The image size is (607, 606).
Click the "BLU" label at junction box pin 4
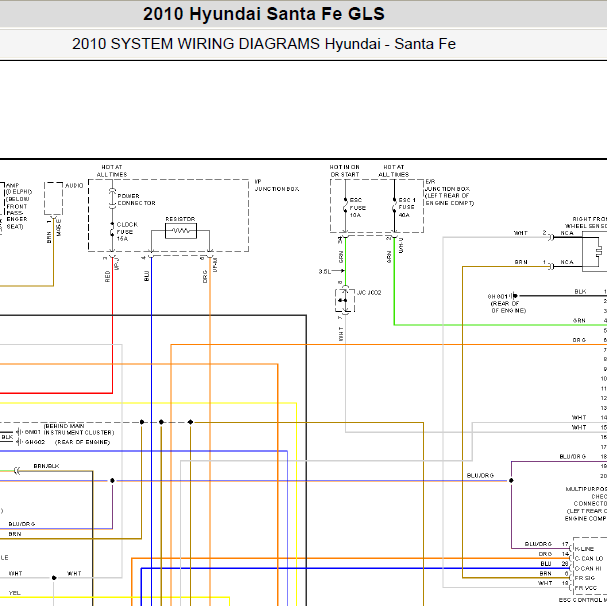click(x=147, y=276)
